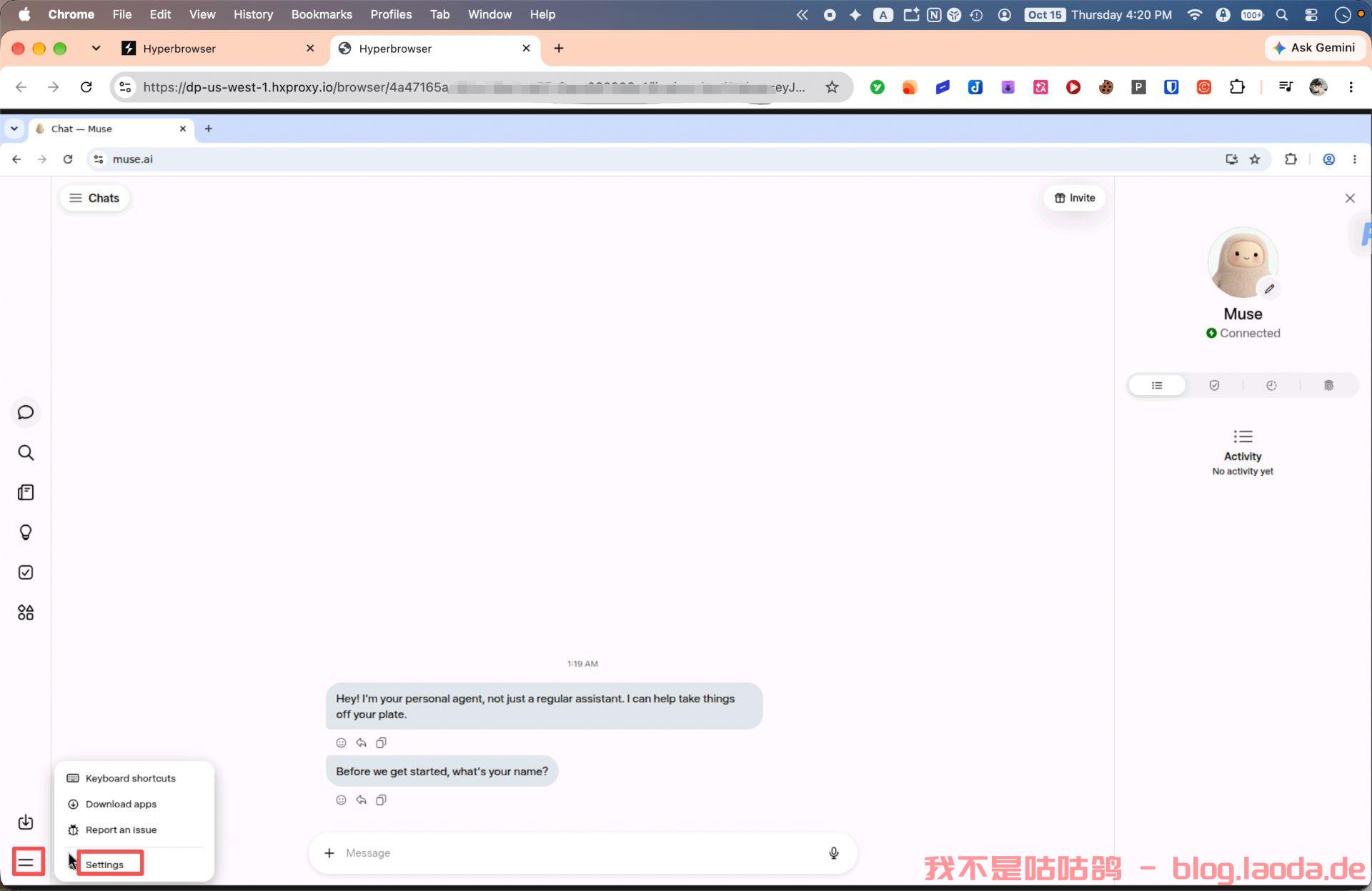
Task: Edit Muse avatar with pencil icon
Action: tap(1269, 289)
